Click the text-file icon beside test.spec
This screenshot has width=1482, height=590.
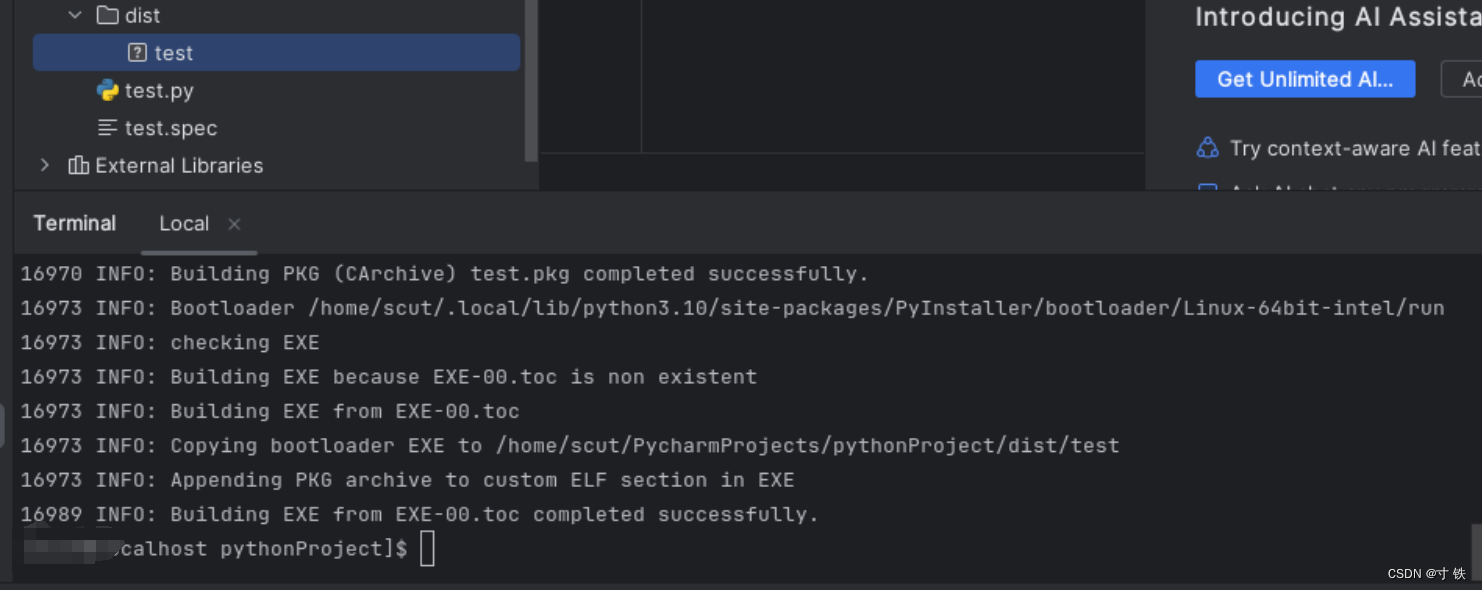107,128
